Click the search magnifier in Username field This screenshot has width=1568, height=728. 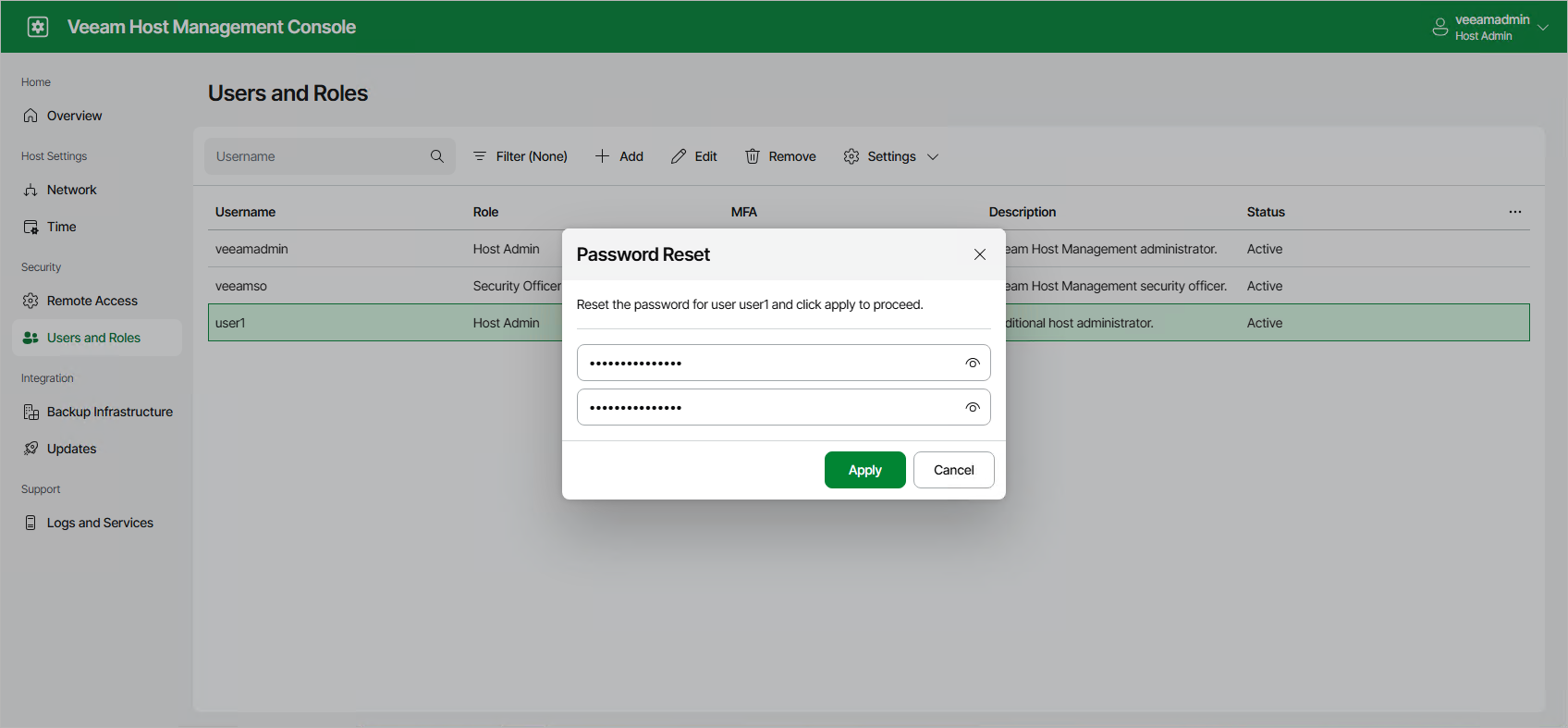[437, 156]
